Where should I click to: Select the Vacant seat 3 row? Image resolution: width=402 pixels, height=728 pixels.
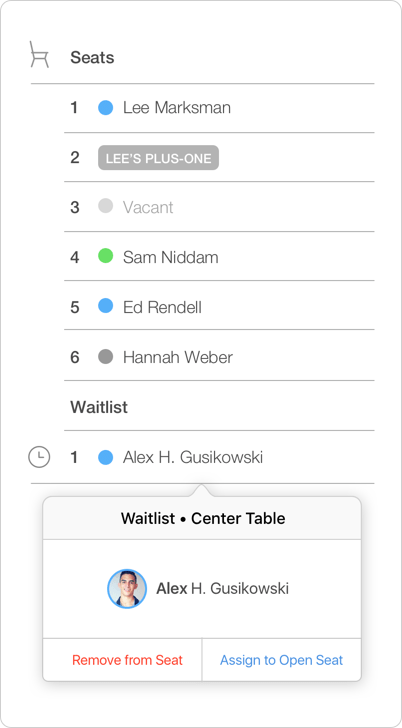pos(219,207)
